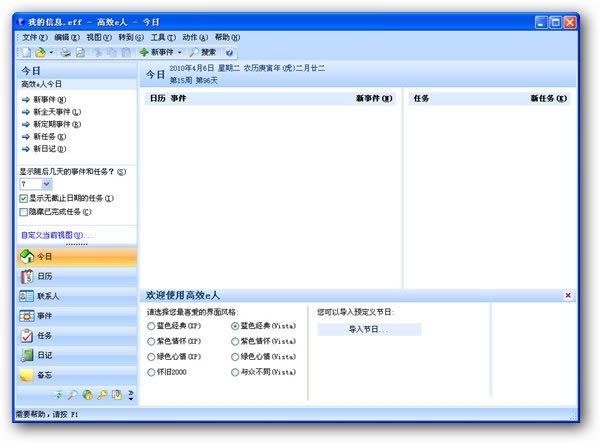Click 新事件 (N) in the calendar header
Viewport: 600px width, 443px height.
tap(374, 98)
